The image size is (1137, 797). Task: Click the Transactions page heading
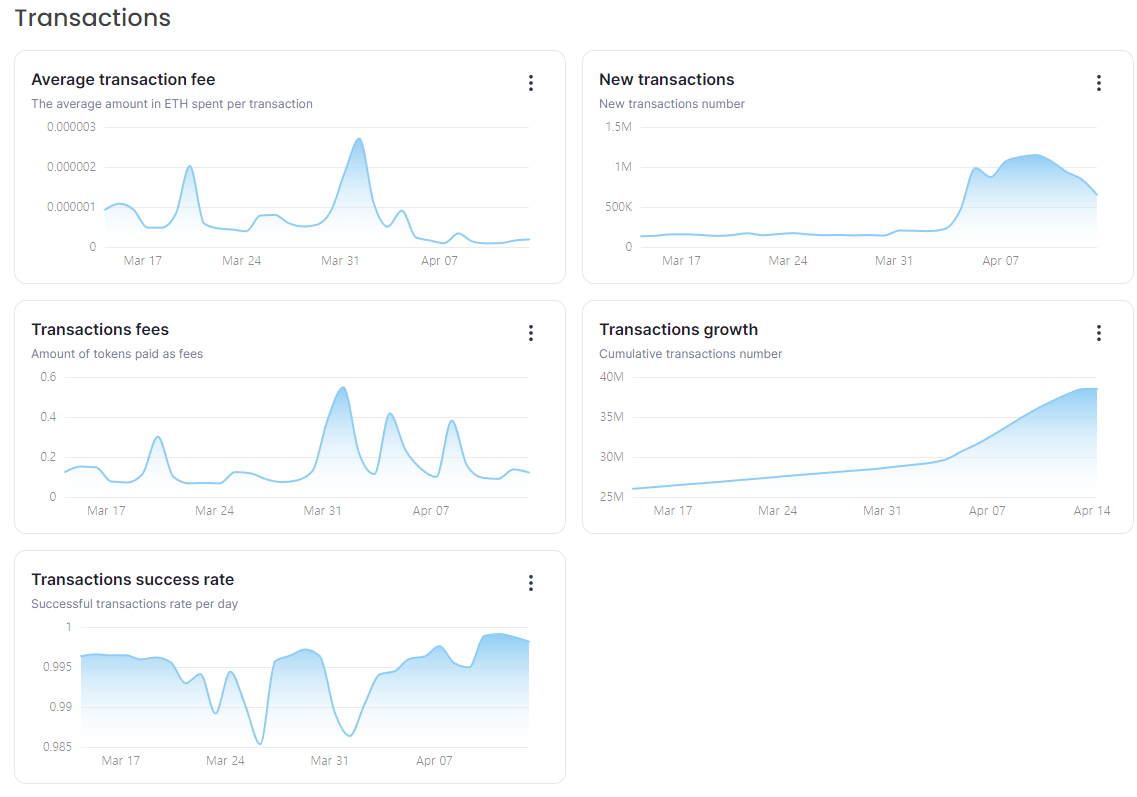click(93, 17)
